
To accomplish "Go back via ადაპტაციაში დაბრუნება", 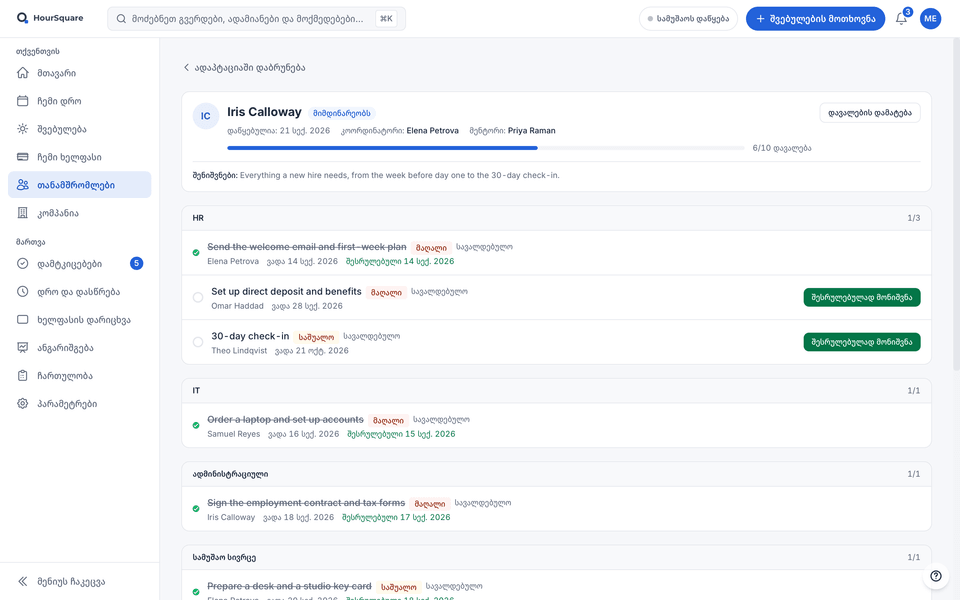I will [x=244, y=67].
